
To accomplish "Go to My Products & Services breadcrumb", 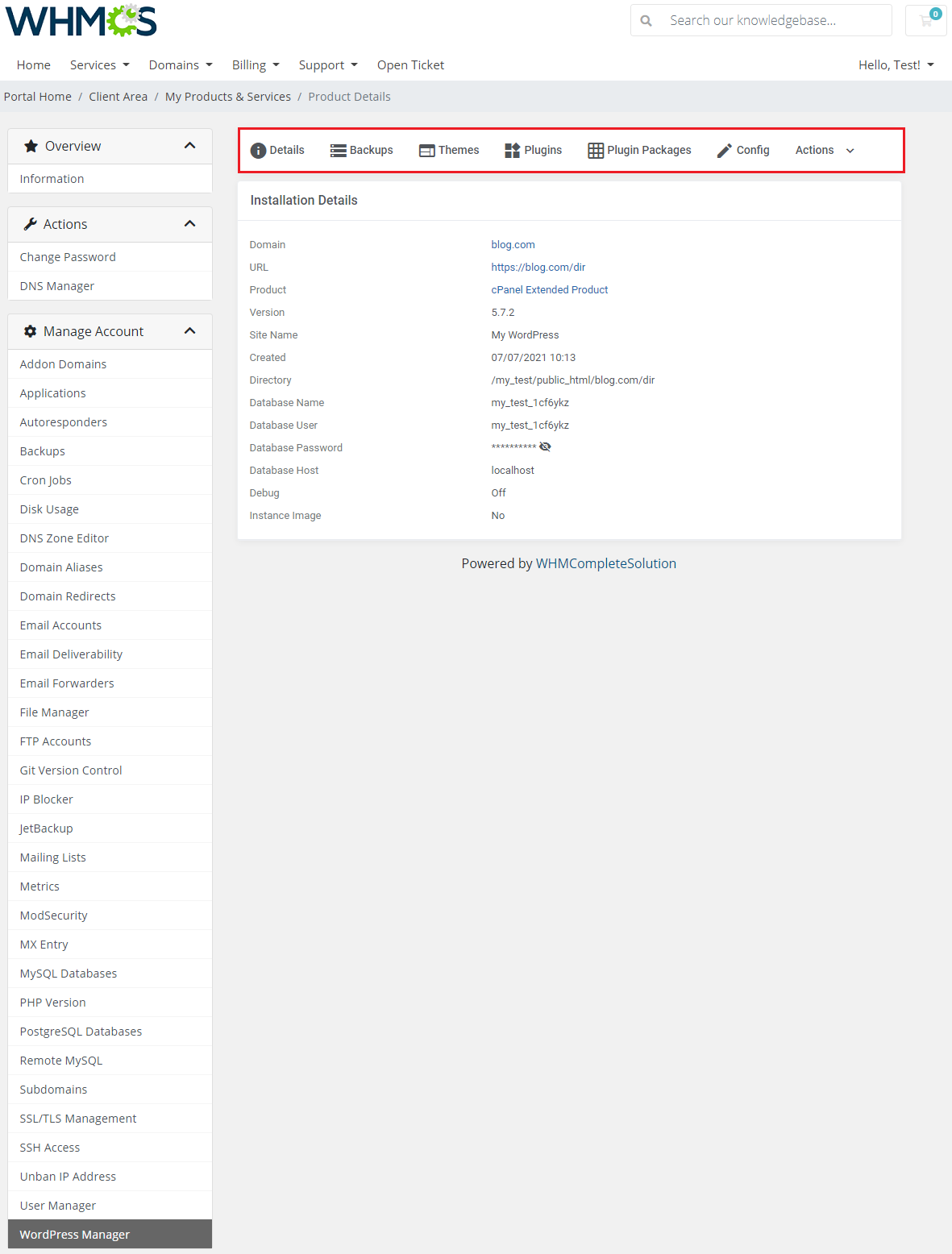I will pos(228,97).
